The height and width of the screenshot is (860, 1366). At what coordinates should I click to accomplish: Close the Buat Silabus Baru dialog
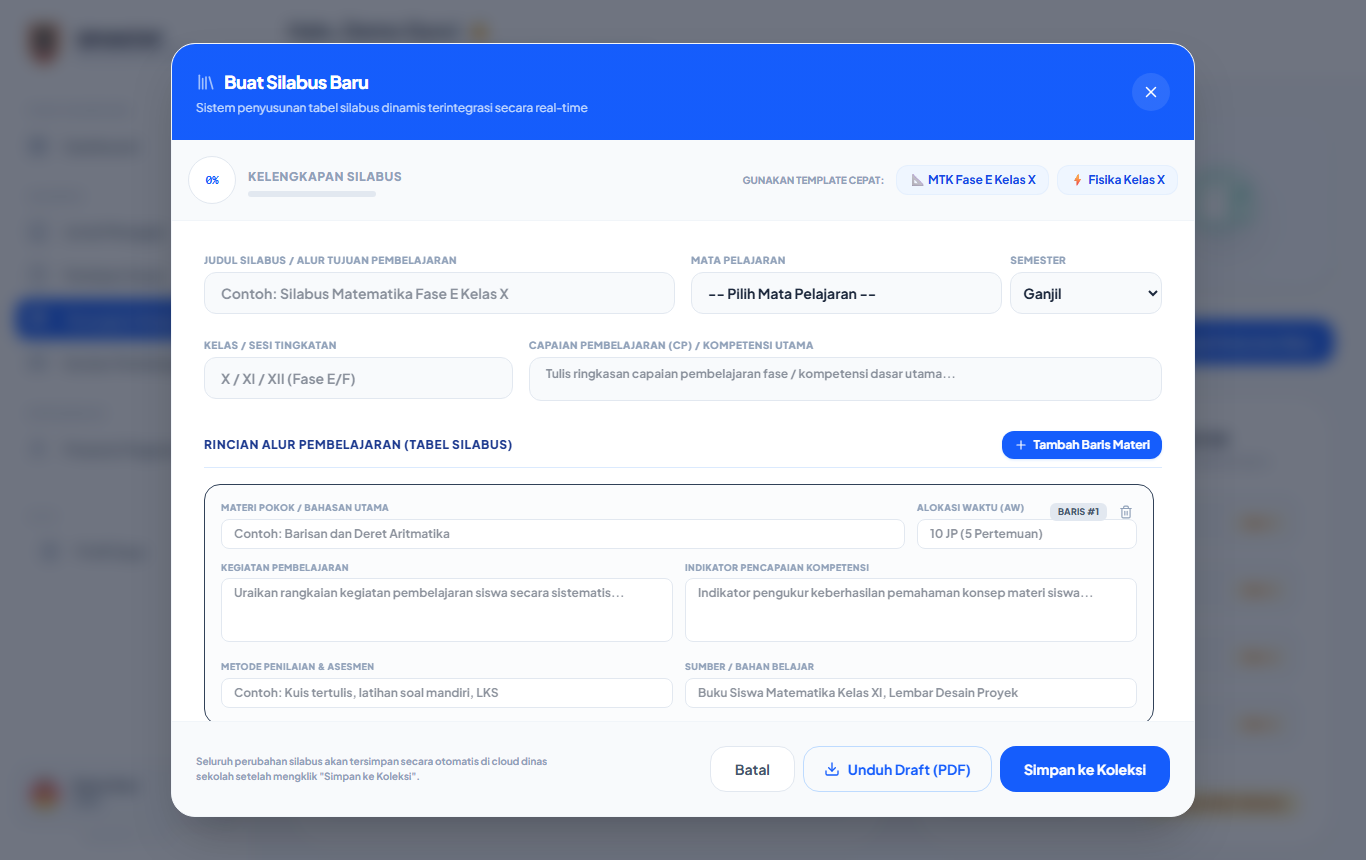(x=1151, y=92)
